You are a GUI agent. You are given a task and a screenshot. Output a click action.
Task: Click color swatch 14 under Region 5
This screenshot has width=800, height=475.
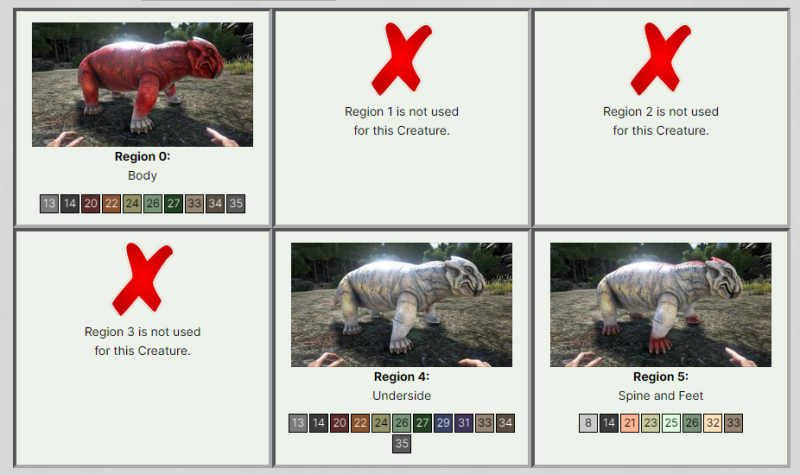609,423
